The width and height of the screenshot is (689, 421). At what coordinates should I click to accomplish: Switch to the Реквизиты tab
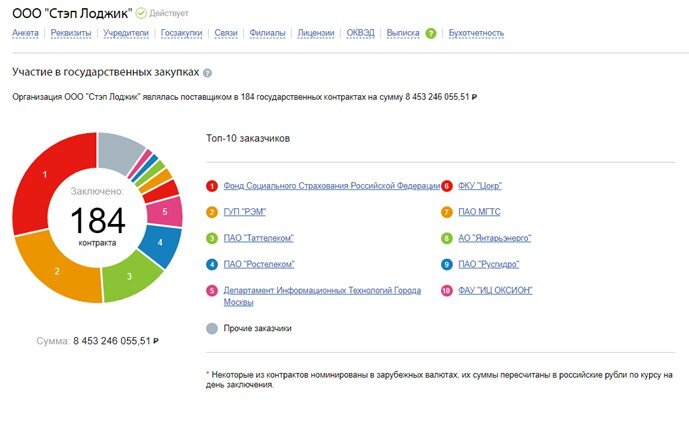pos(71,33)
